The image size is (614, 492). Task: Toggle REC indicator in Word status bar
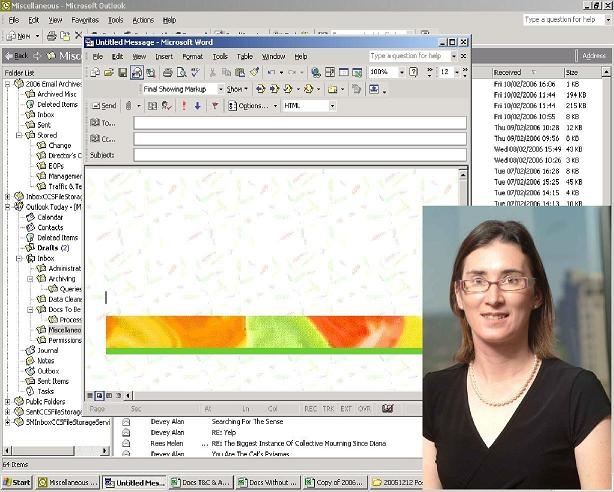click(311, 409)
